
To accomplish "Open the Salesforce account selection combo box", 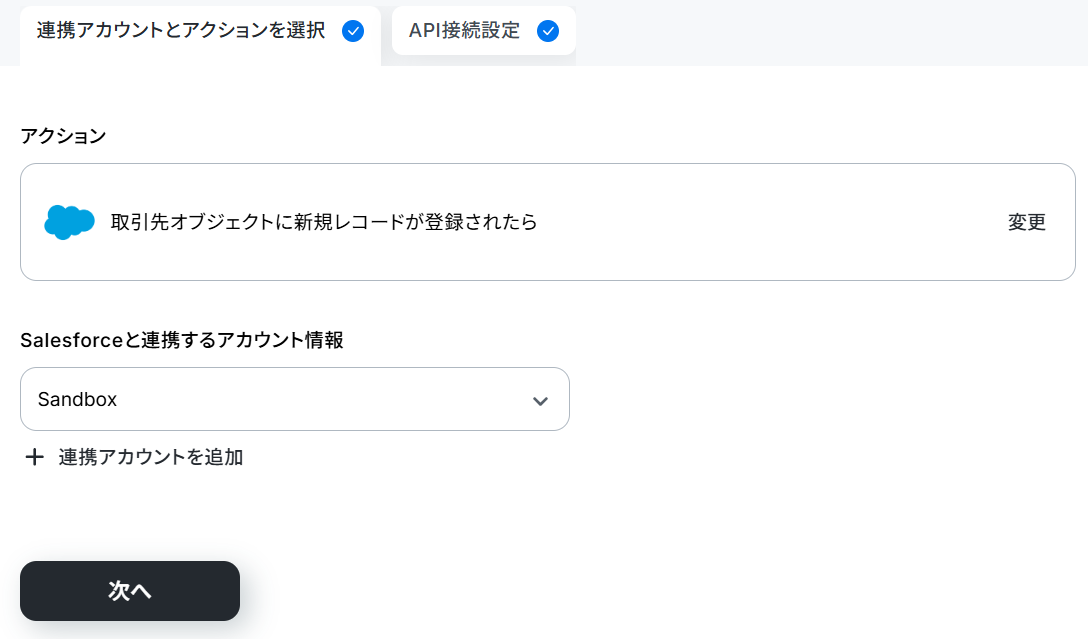I will pos(295,399).
